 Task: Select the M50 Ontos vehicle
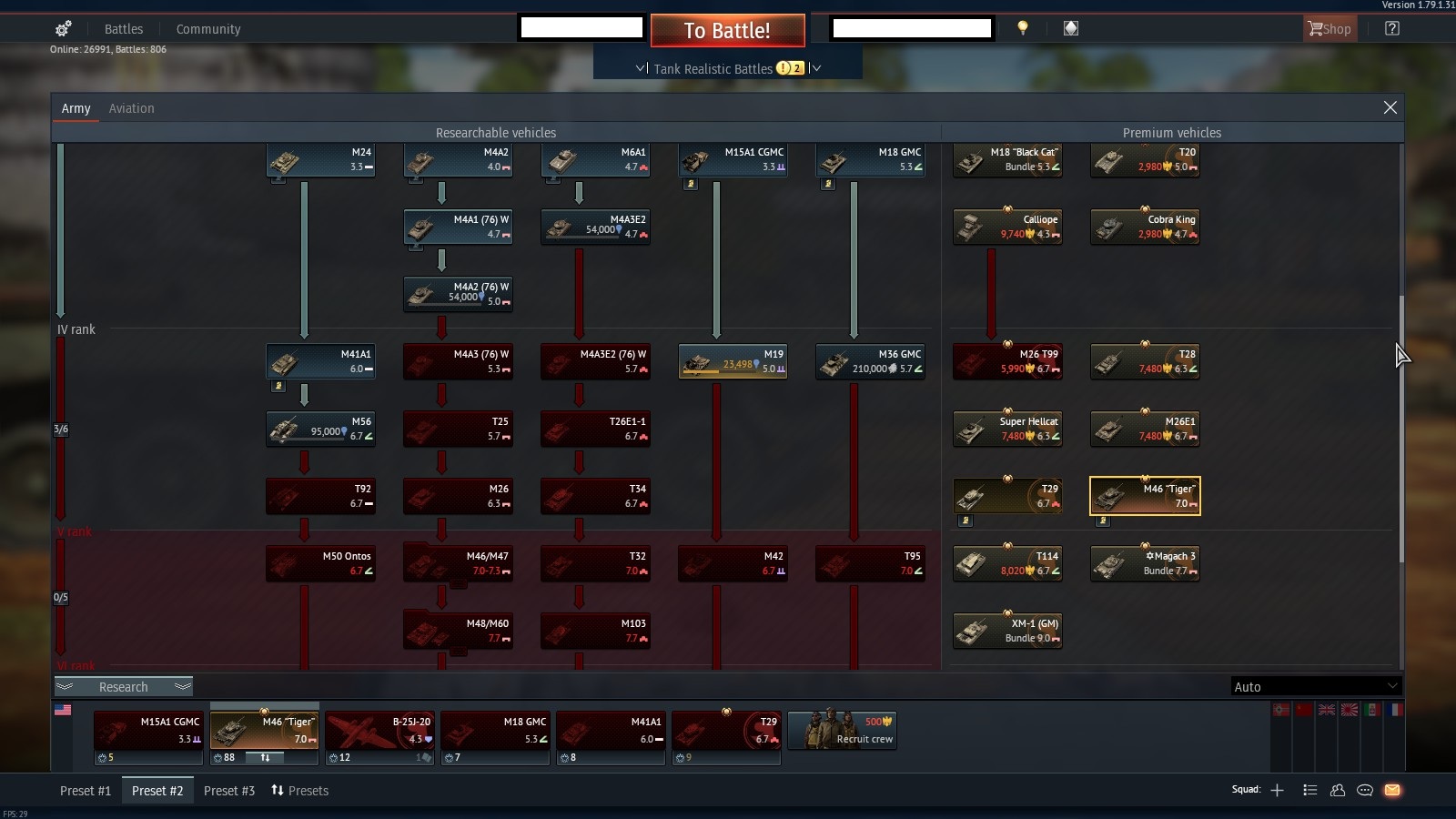point(321,563)
